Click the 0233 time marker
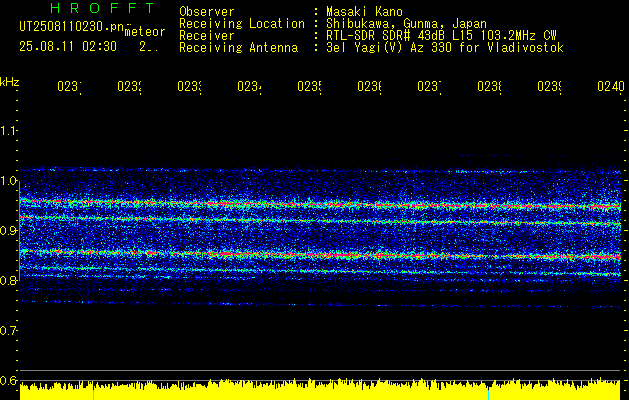Image resolution: width=629 pixels, height=400 pixels. (x=190, y=86)
